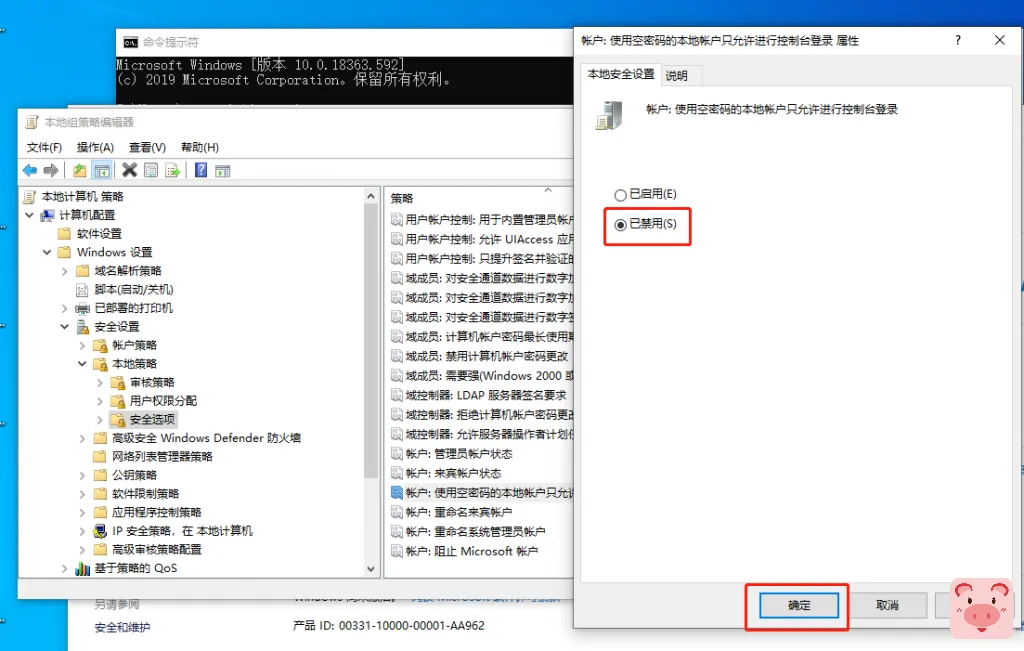This screenshot has width=1024, height=651.
Task: Expand the 帐户策略 node
Action: pyautogui.click(x=82, y=345)
